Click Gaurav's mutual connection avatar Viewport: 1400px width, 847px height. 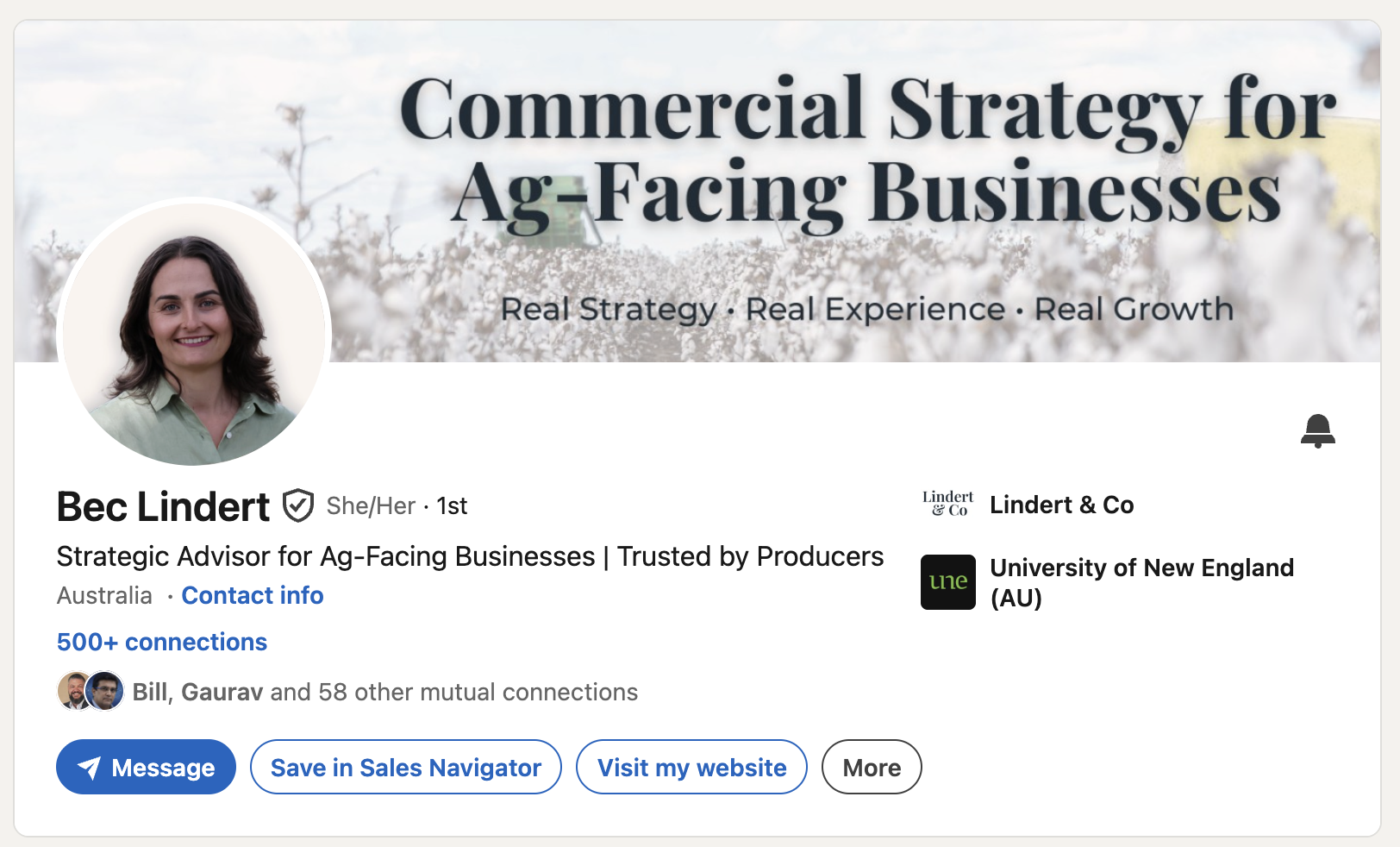pyautogui.click(x=105, y=691)
